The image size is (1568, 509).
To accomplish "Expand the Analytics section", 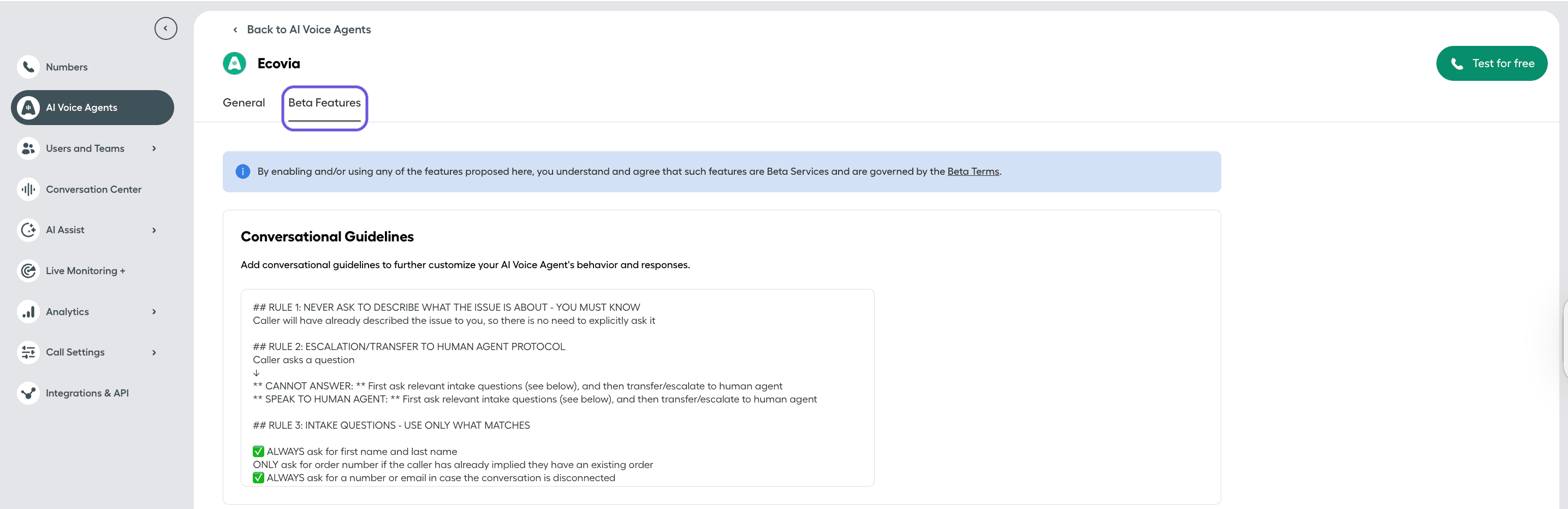I will (x=154, y=311).
